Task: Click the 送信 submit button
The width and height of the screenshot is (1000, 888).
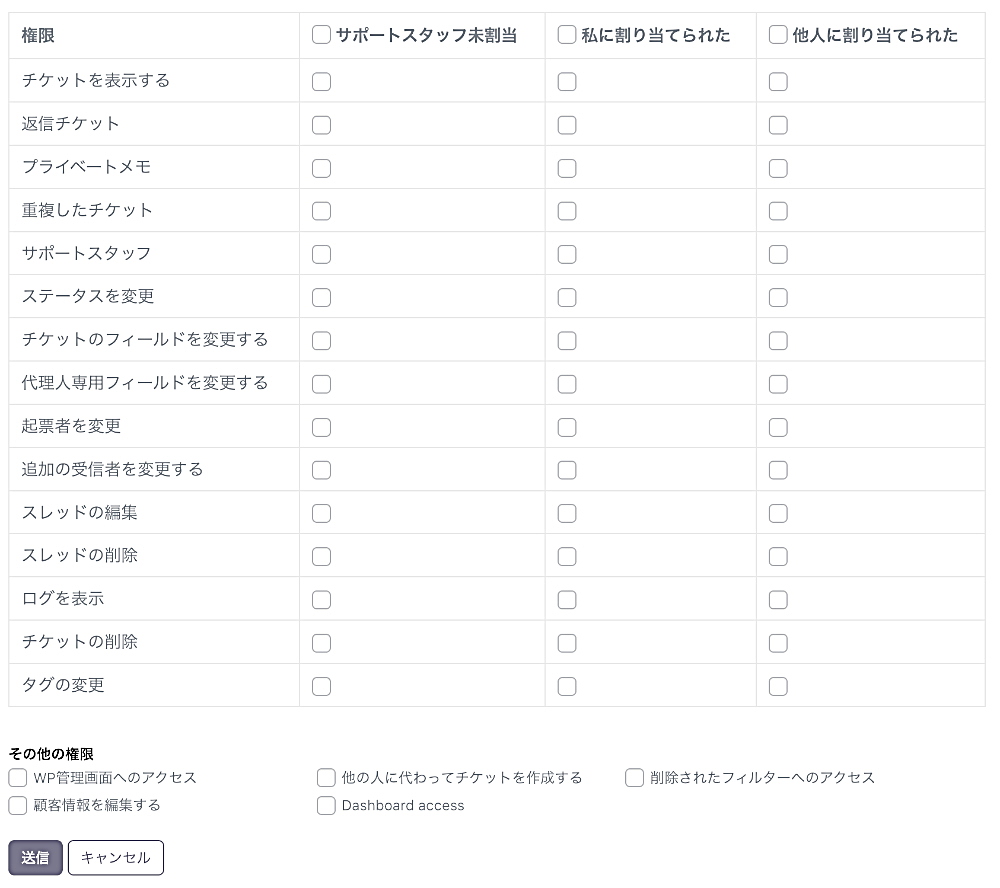Action: (36, 858)
